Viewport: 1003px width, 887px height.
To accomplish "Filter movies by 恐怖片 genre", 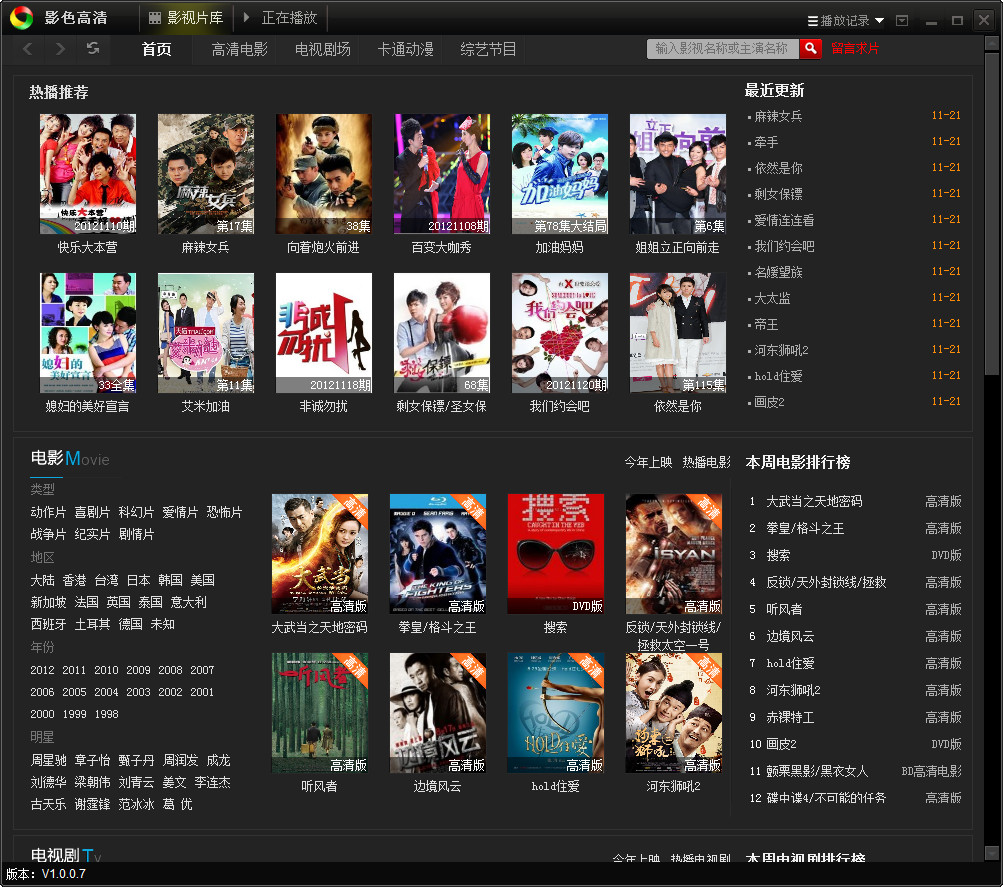I will 225,512.
